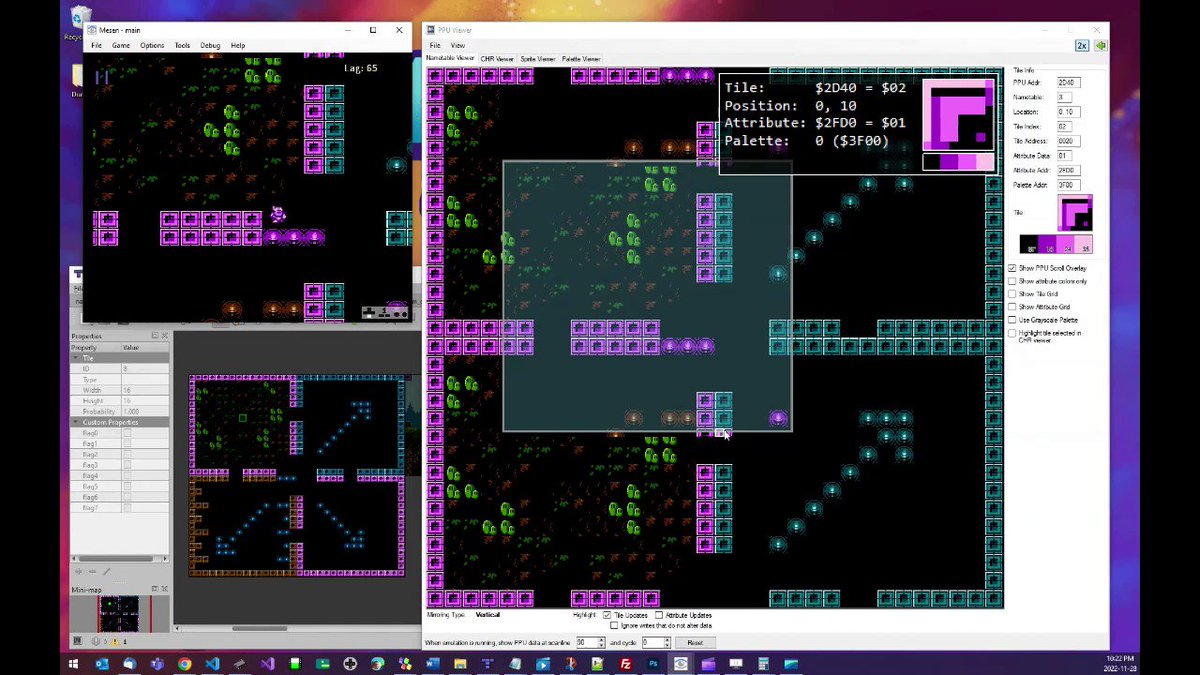
Task: Collapse the Tile group in Properties
Action: tap(77, 358)
